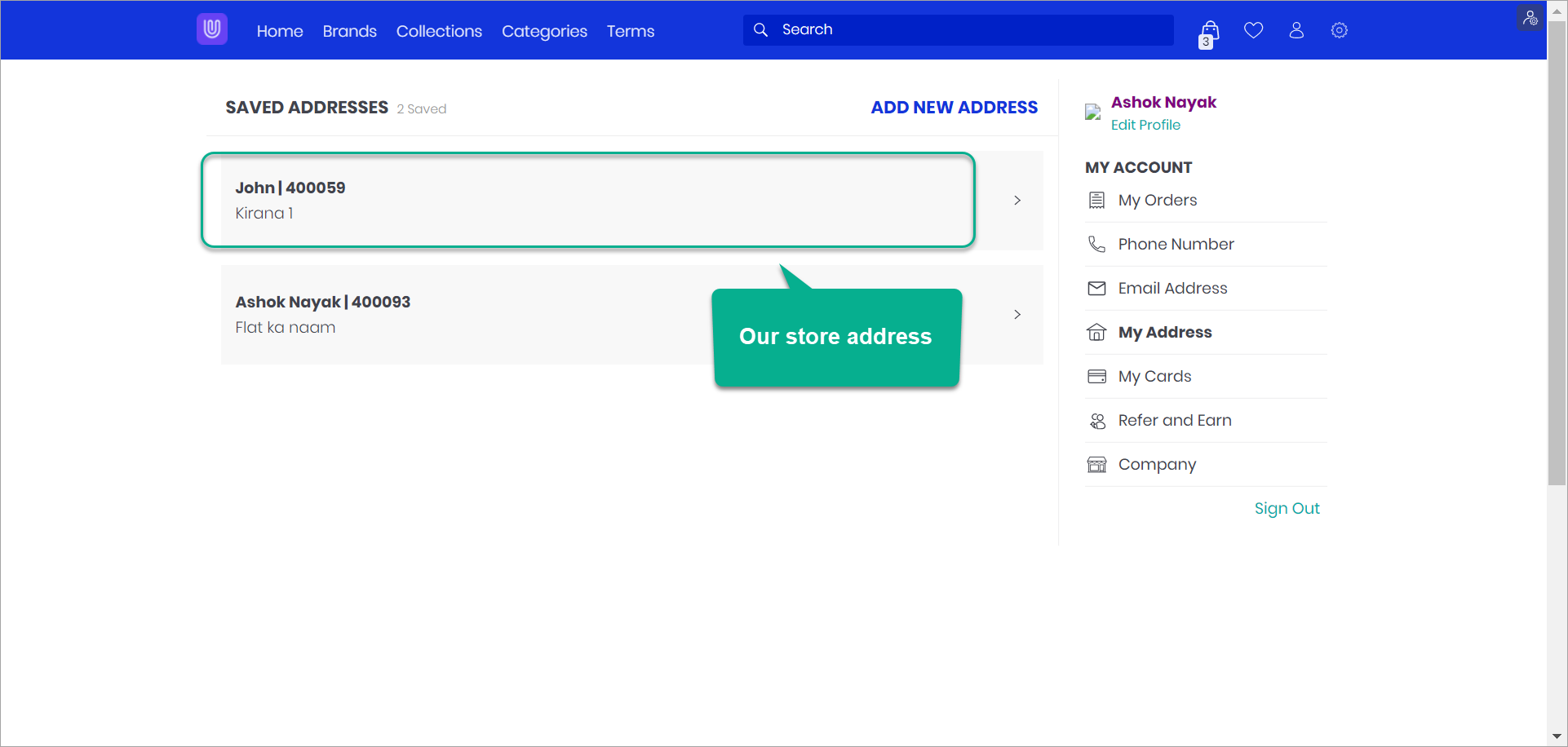Click the scroll up arrow of scrollbar

[1557, 11]
